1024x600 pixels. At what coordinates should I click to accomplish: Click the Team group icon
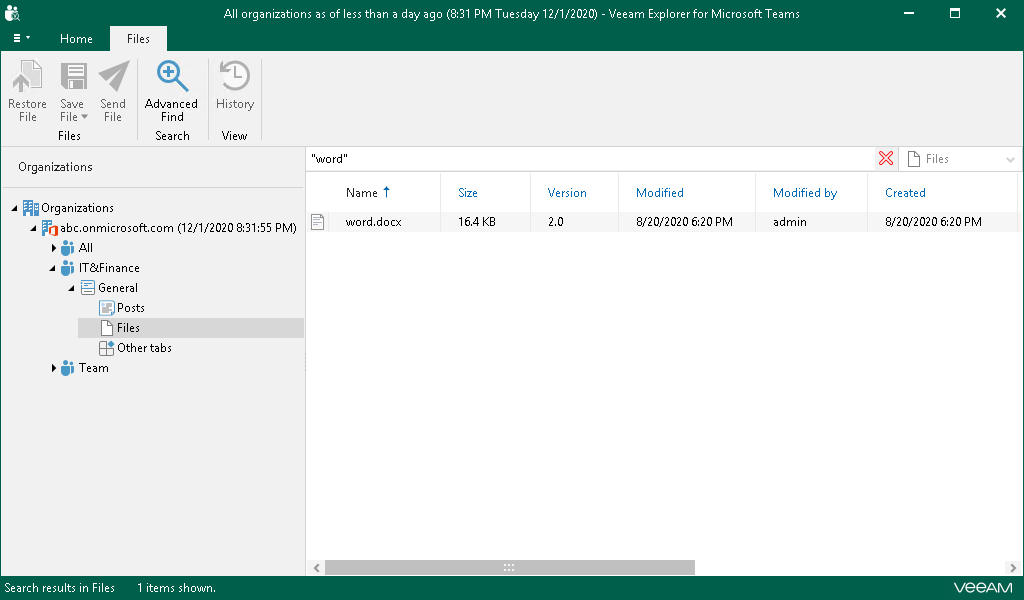click(67, 368)
